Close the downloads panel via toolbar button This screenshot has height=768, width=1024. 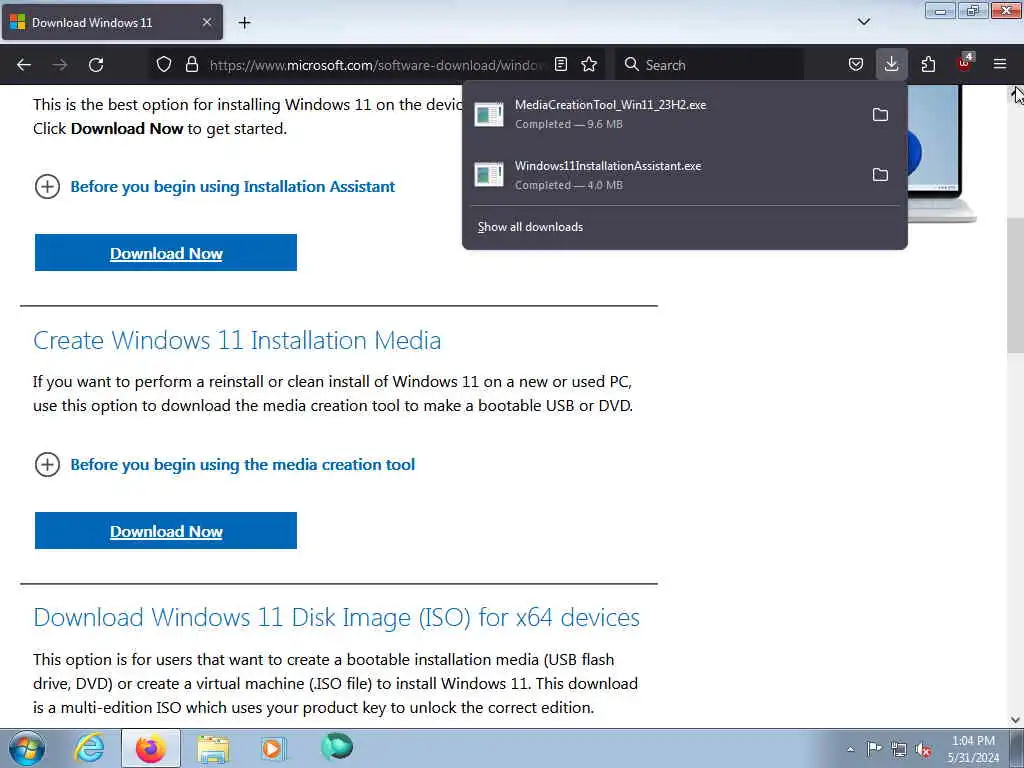[x=891, y=65]
